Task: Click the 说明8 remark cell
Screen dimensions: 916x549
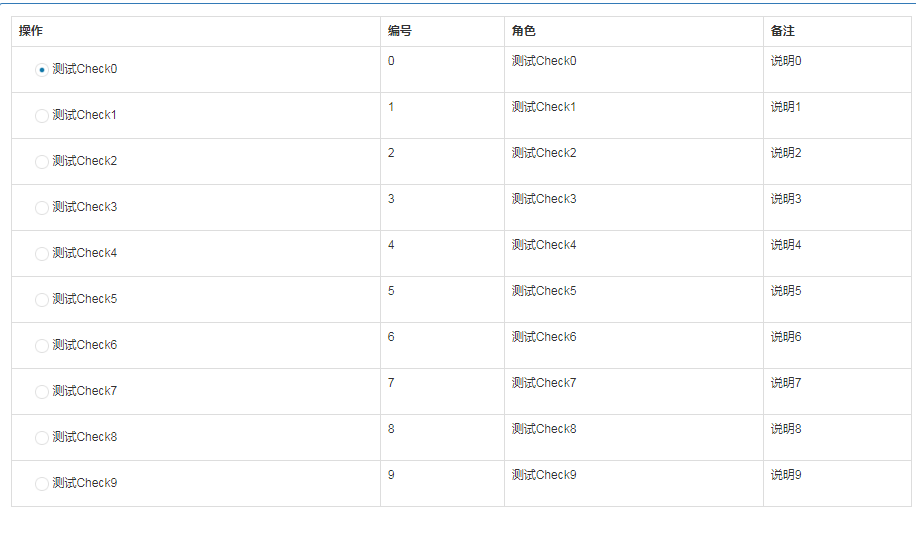Action: (x=837, y=437)
